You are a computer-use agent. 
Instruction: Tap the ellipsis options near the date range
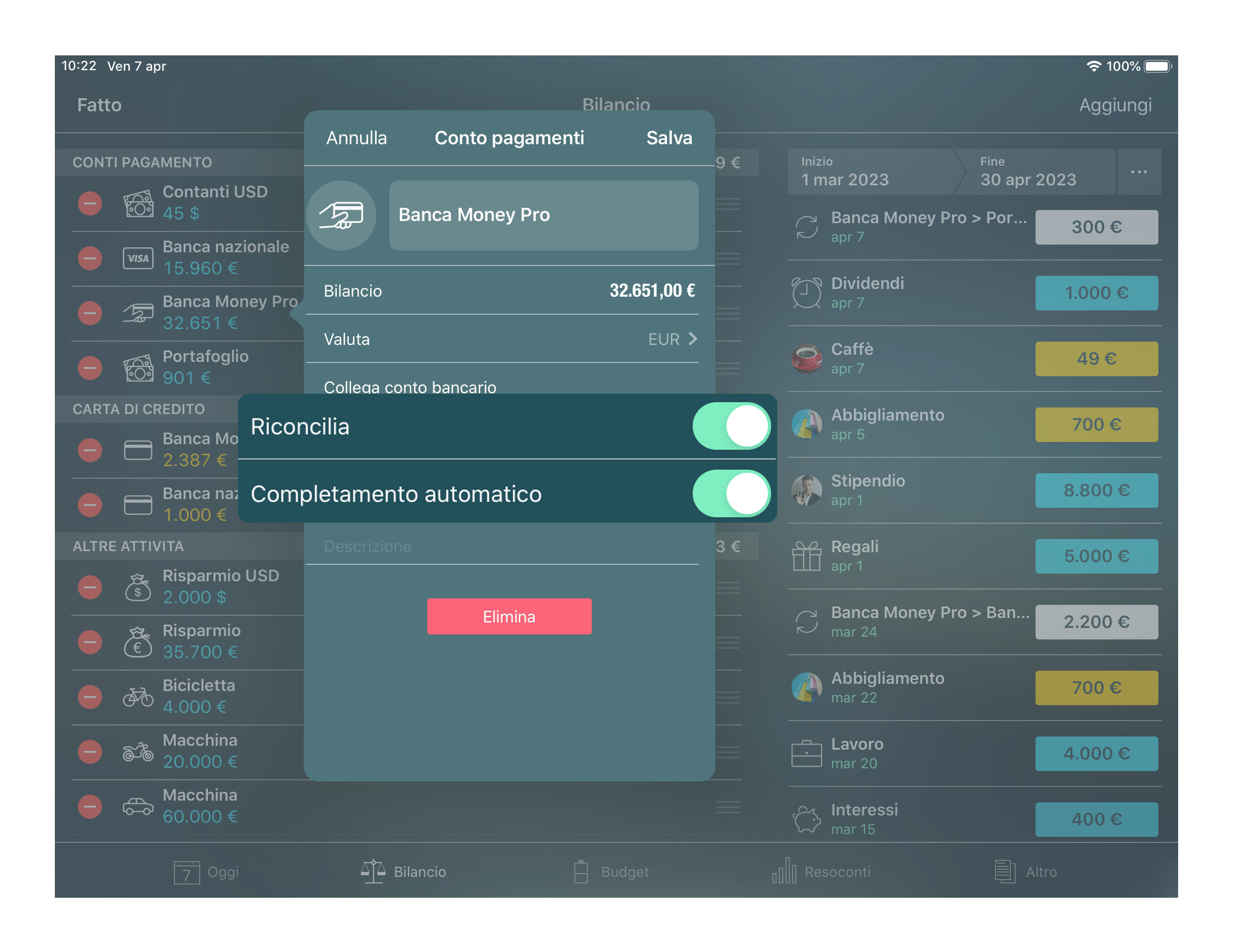point(1139,172)
